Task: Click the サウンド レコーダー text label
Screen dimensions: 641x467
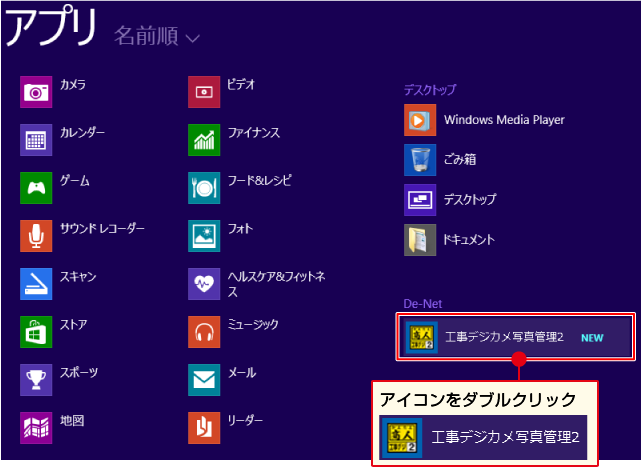Action: (102, 229)
